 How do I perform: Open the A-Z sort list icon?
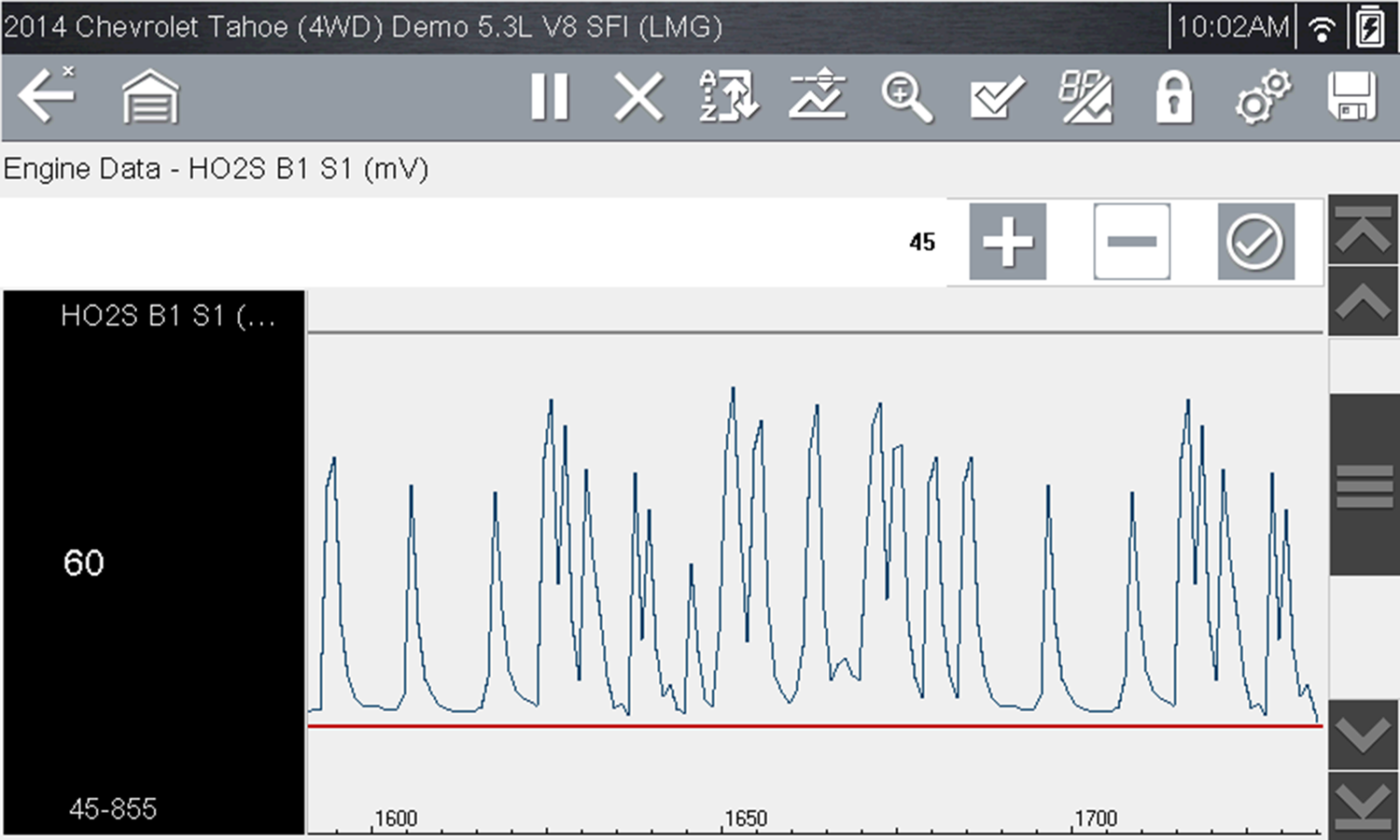(x=728, y=97)
